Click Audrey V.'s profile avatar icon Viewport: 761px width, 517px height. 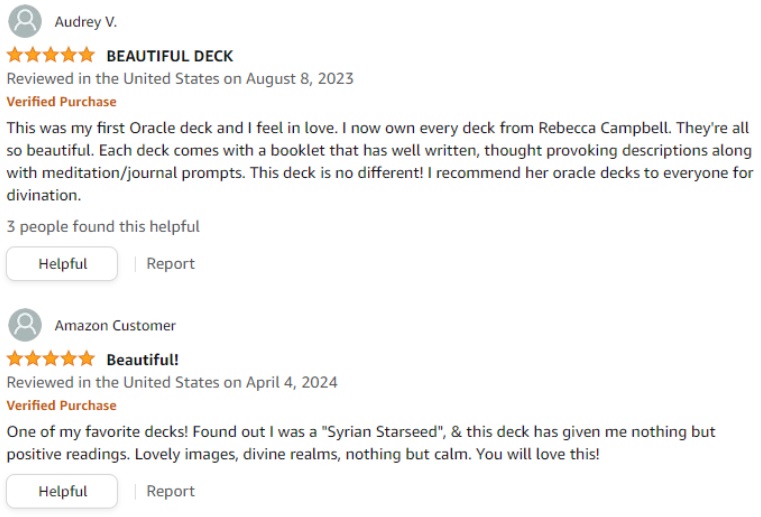pos(24,21)
